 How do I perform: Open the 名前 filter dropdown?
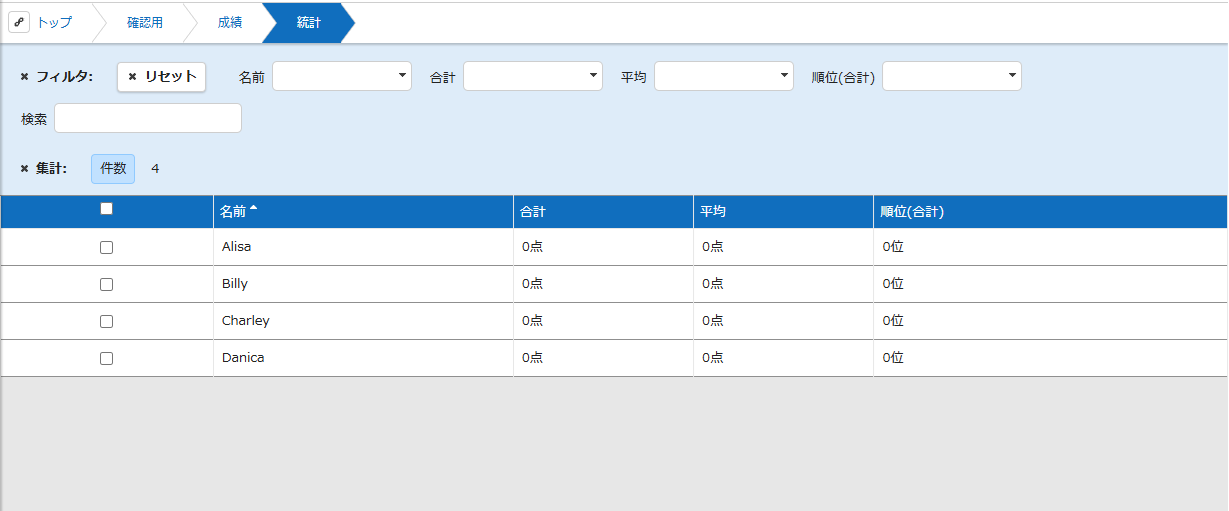(x=342, y=76)
